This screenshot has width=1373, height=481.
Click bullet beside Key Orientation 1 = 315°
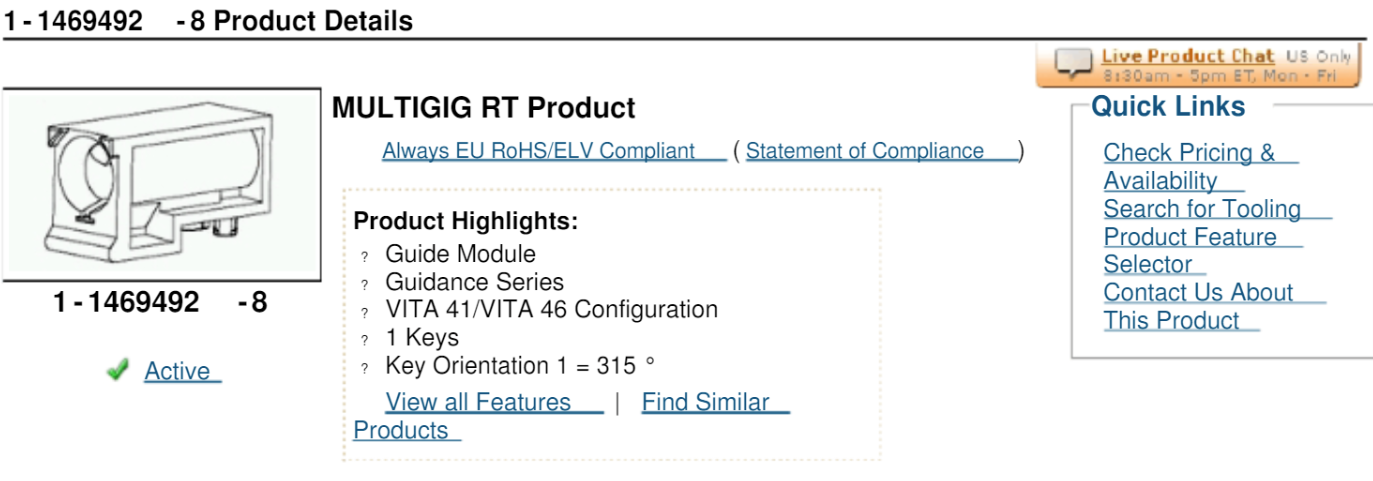pos(365,369)
